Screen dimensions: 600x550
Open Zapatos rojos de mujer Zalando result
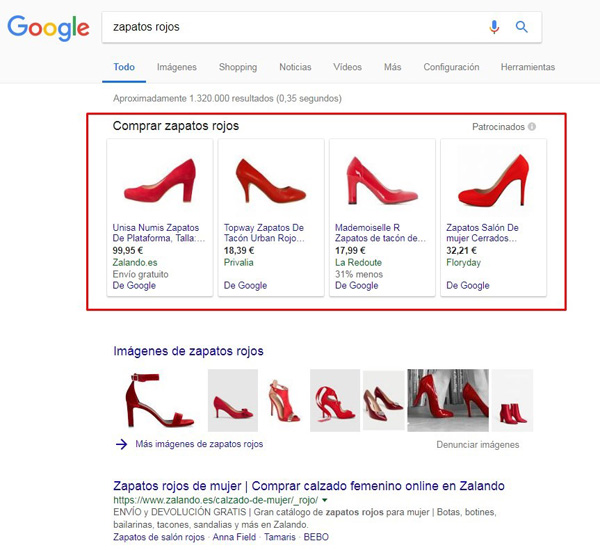click(x=309, y=485)
